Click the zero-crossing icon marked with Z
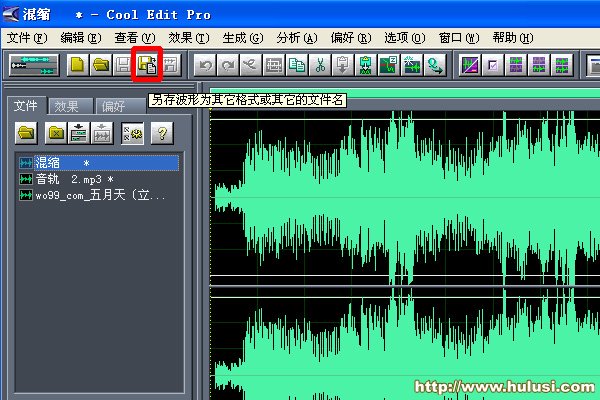600x400 pixels. point(389,65)
